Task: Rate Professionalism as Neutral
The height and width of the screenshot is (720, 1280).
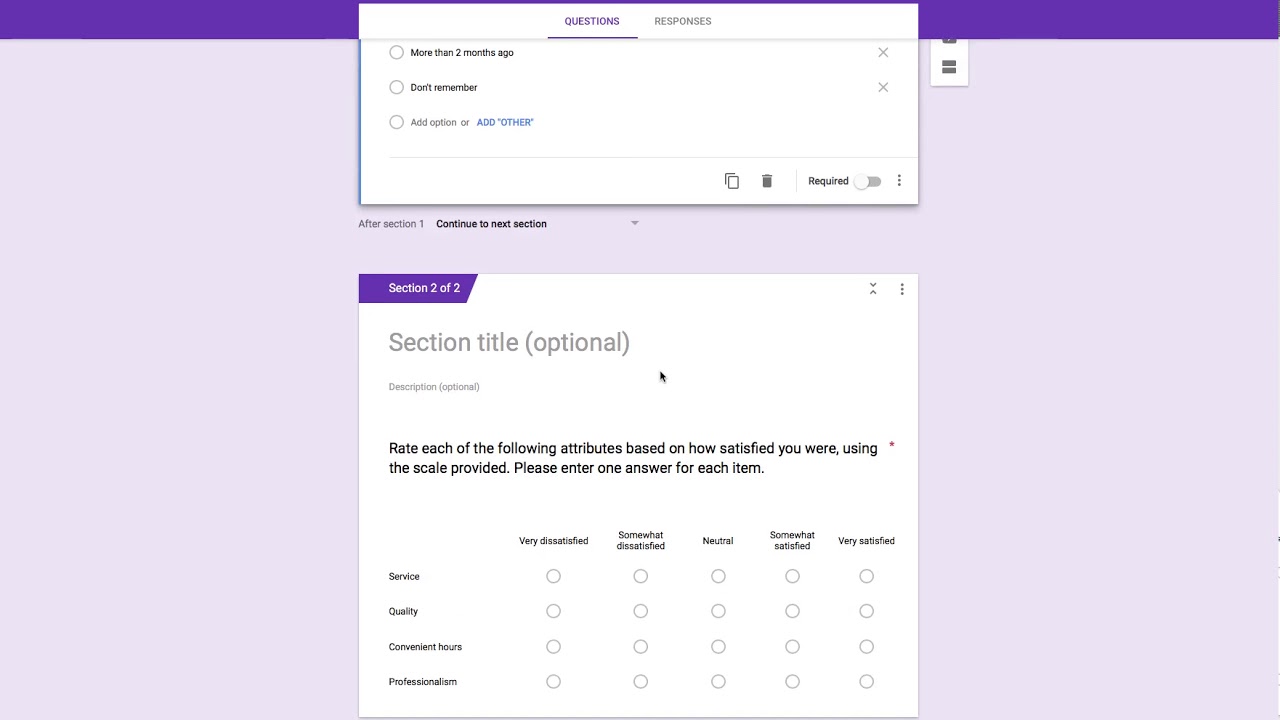Action: pyautogui.click(x=718, y=682)
